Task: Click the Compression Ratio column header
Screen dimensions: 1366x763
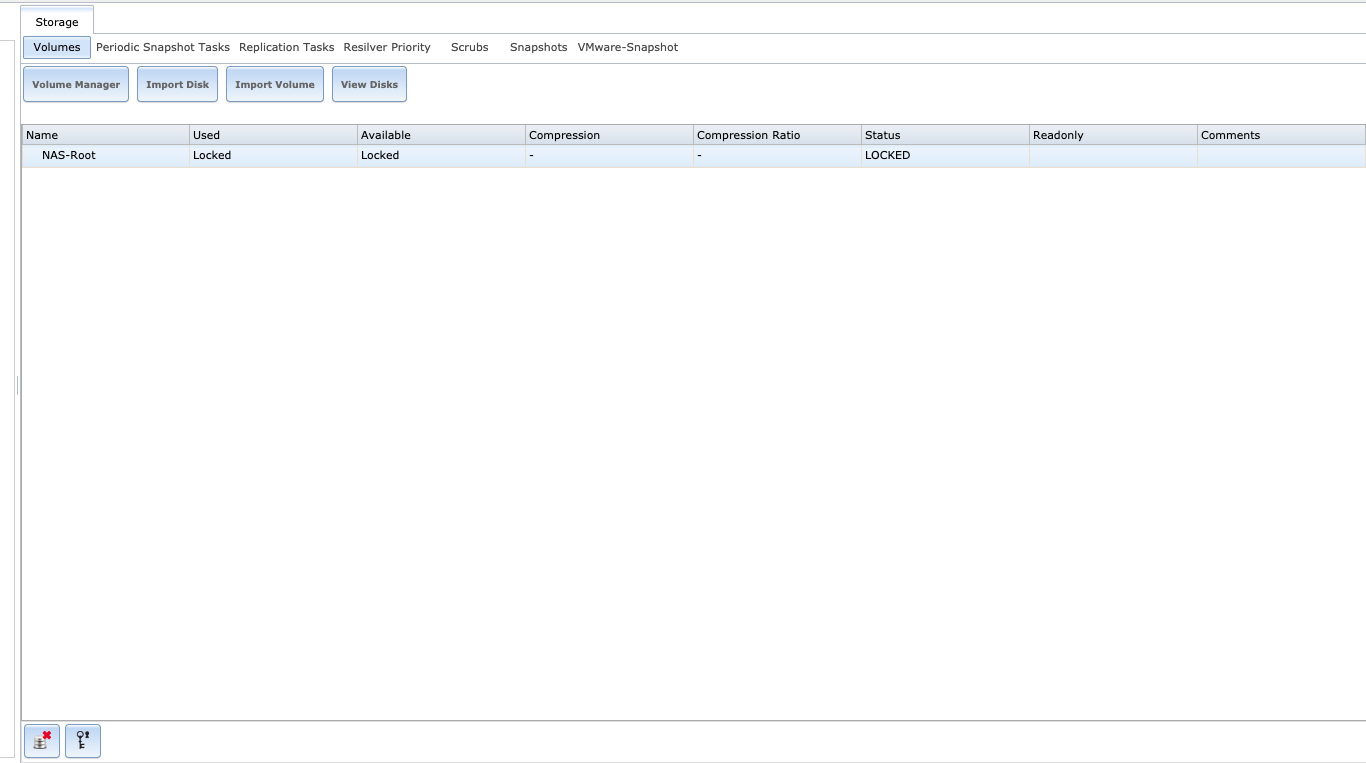Action: [777, 135]
